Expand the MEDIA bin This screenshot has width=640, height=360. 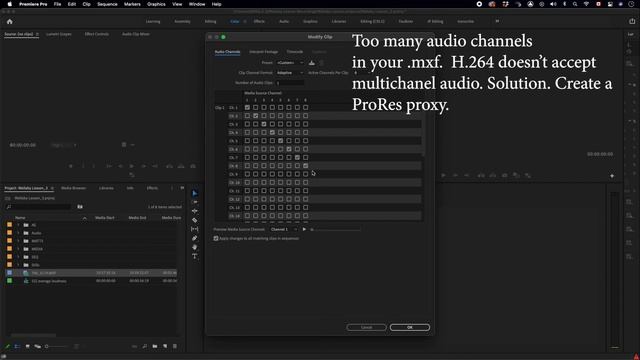point(18,249)
